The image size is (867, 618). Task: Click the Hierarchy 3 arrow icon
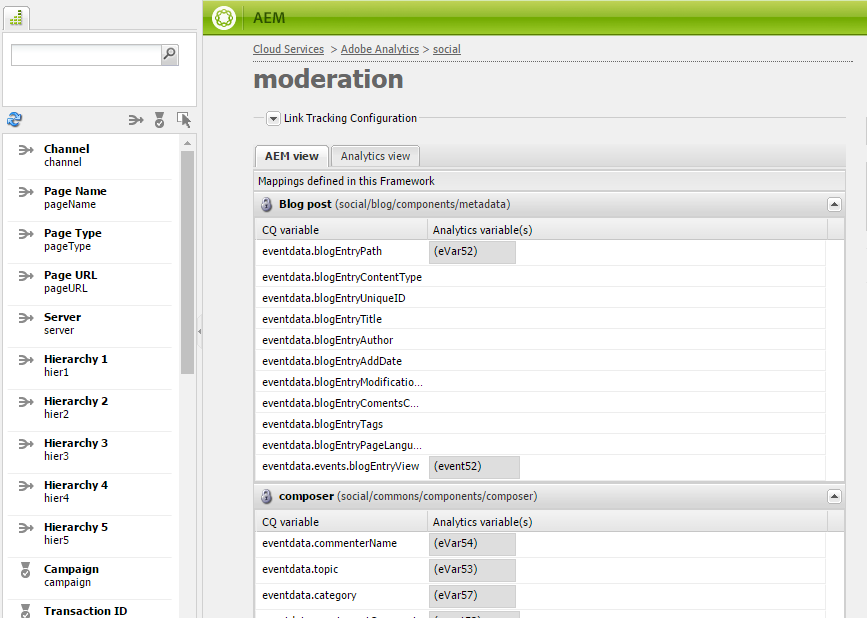(x=26, y=444)
